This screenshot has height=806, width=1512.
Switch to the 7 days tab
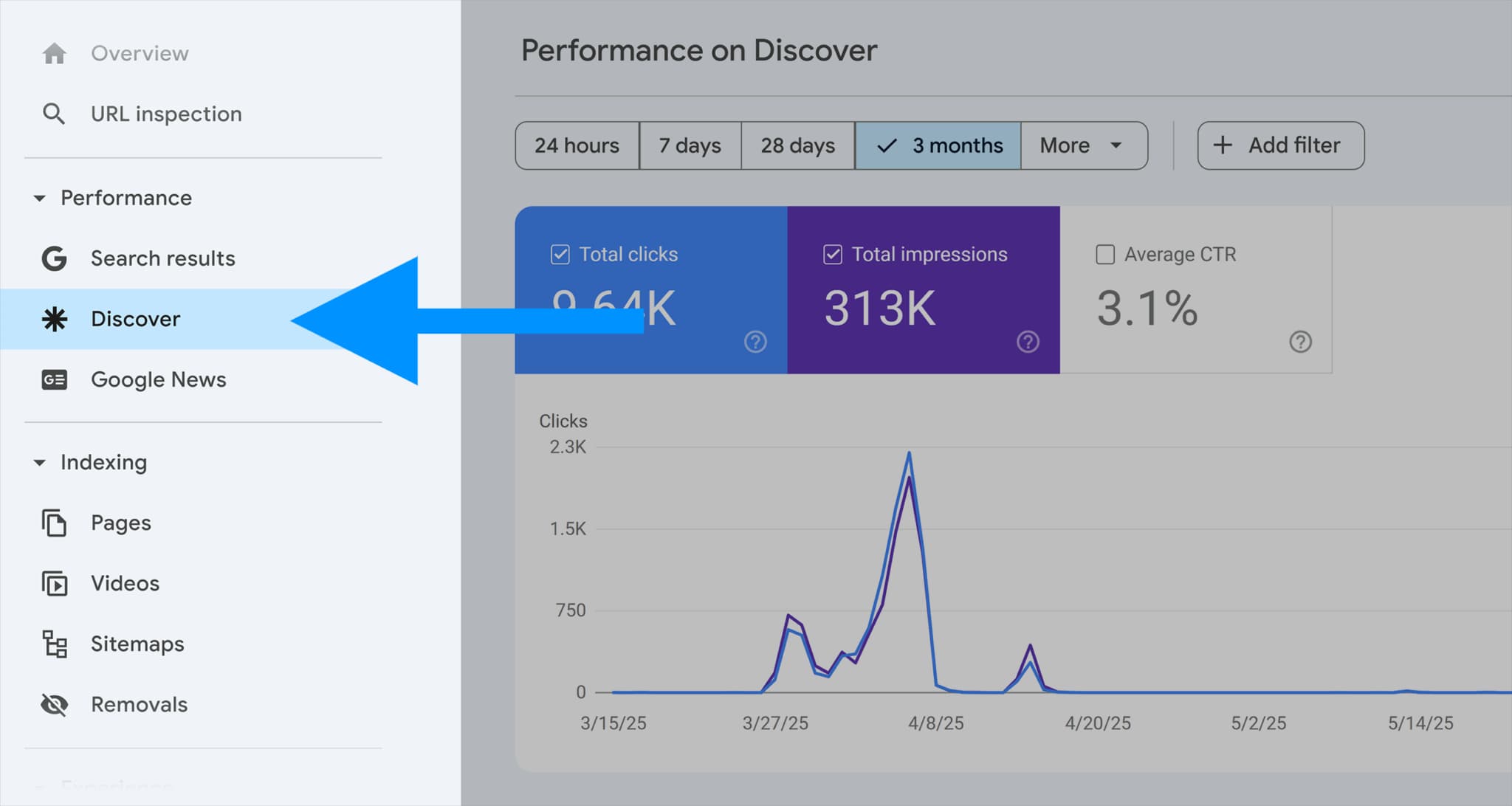click(690, 145)
